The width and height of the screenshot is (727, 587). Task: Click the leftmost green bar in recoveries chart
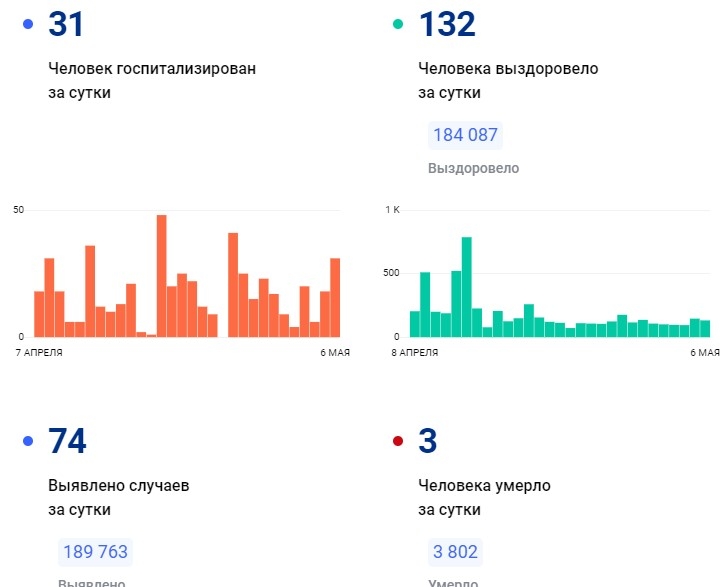pyautogui.click(x=414, y=324)
